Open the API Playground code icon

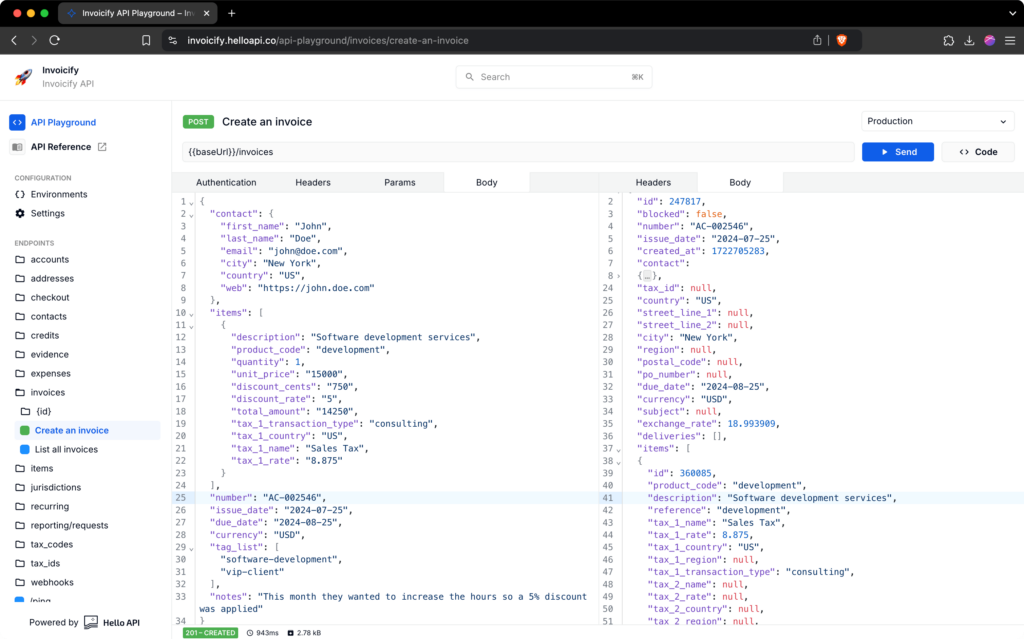click(x=17, y=122)
